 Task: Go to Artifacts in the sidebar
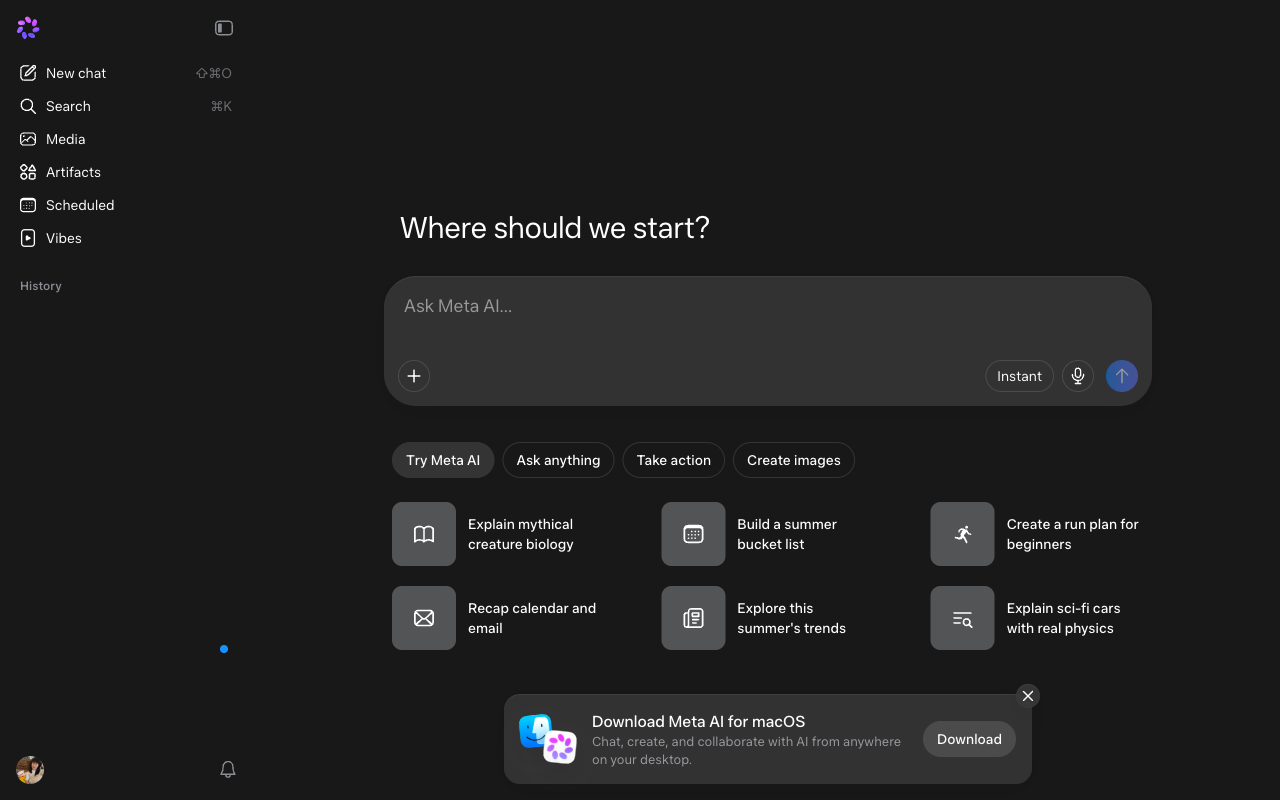(125, 172)
